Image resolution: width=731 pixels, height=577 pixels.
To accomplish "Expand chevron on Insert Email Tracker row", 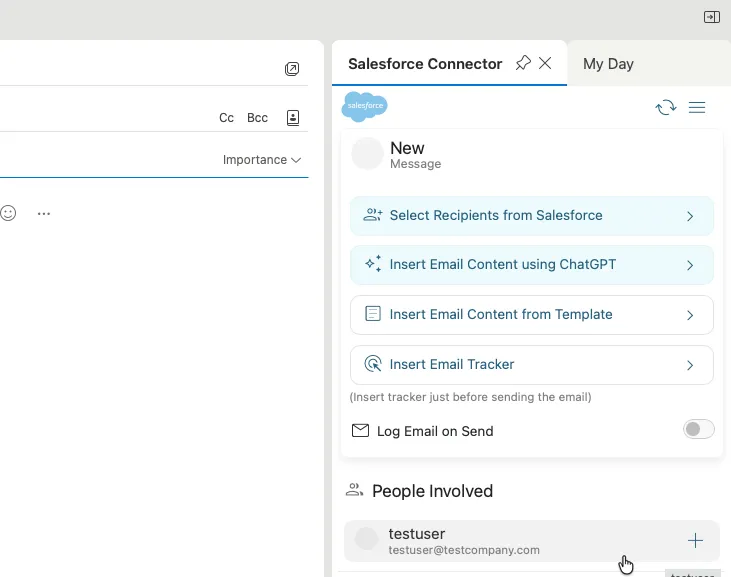I will pos(690,365).
